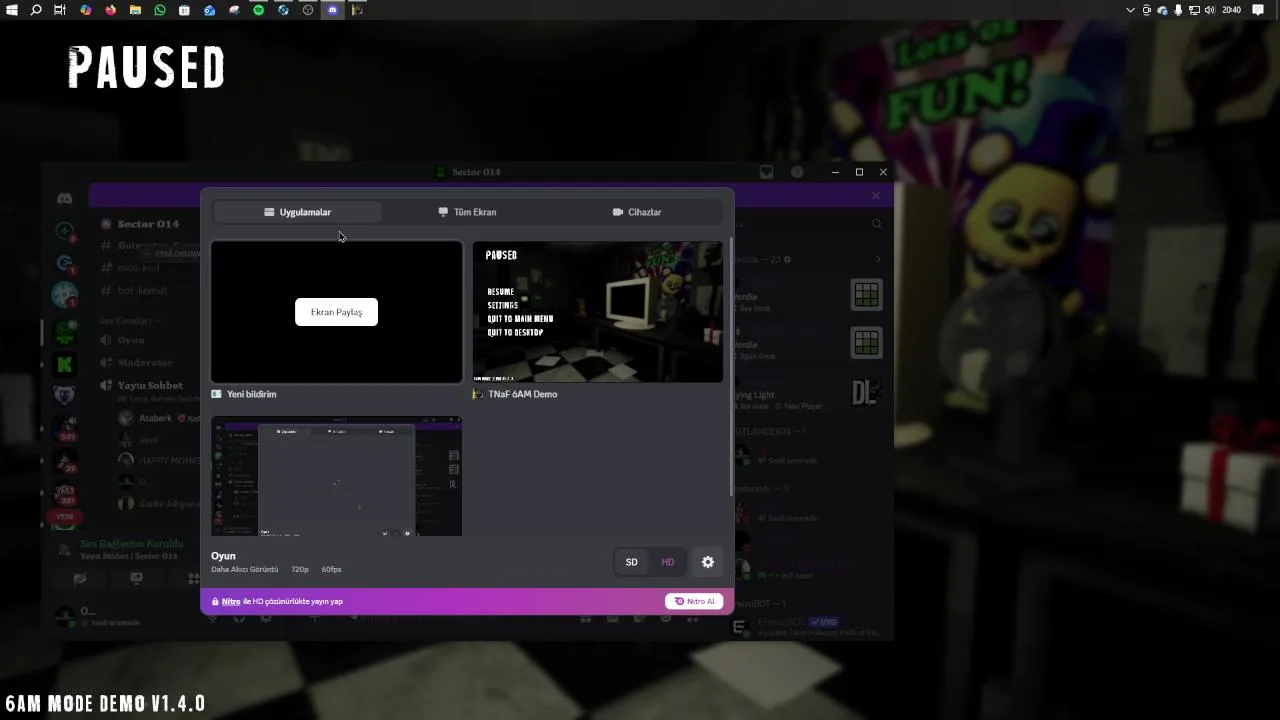The height and width of the screenshot is (720, 1280).
Task: Launch Firefox from taskbar
Action: click(x=110, y=10)
